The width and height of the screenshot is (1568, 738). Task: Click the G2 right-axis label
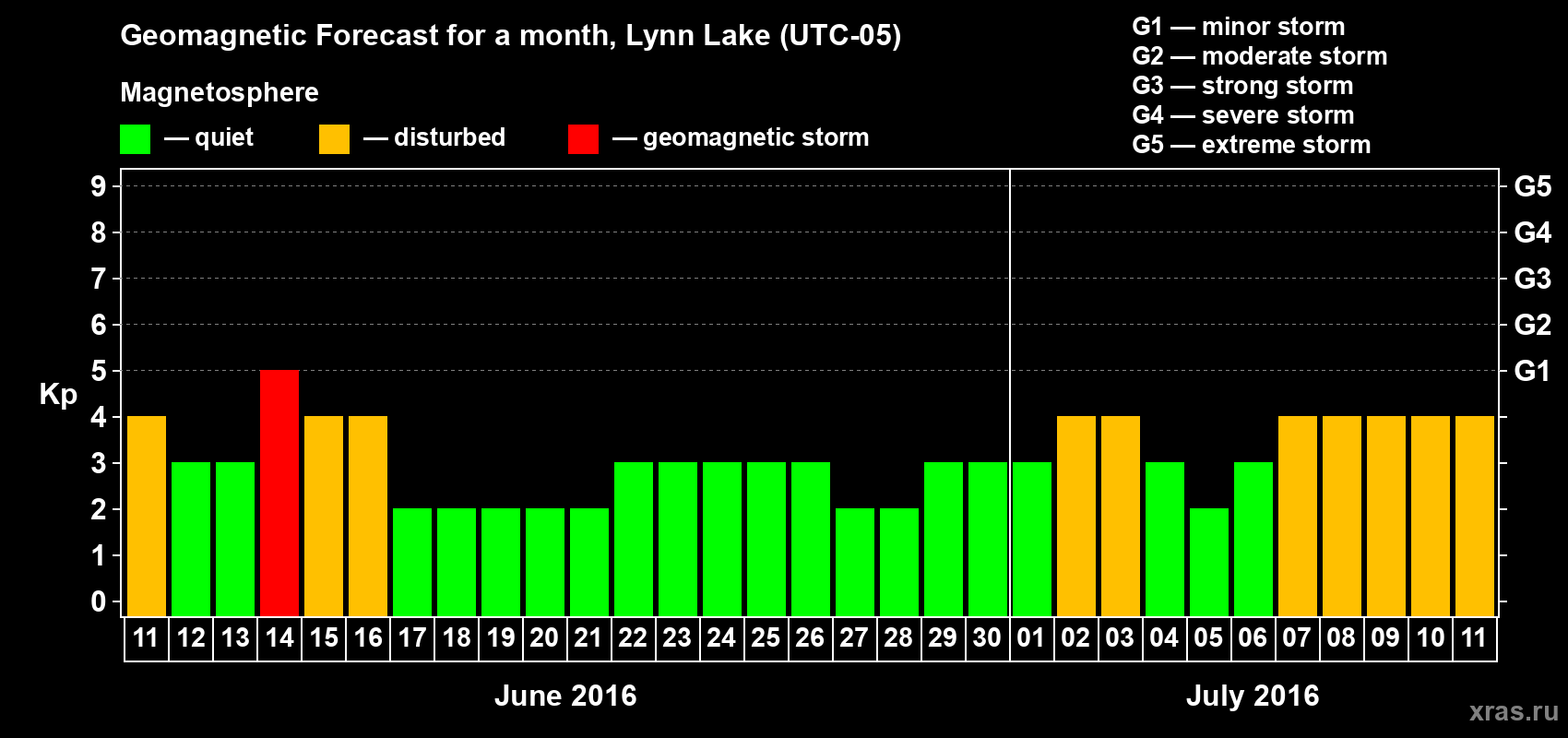(x=1533, y=325)
